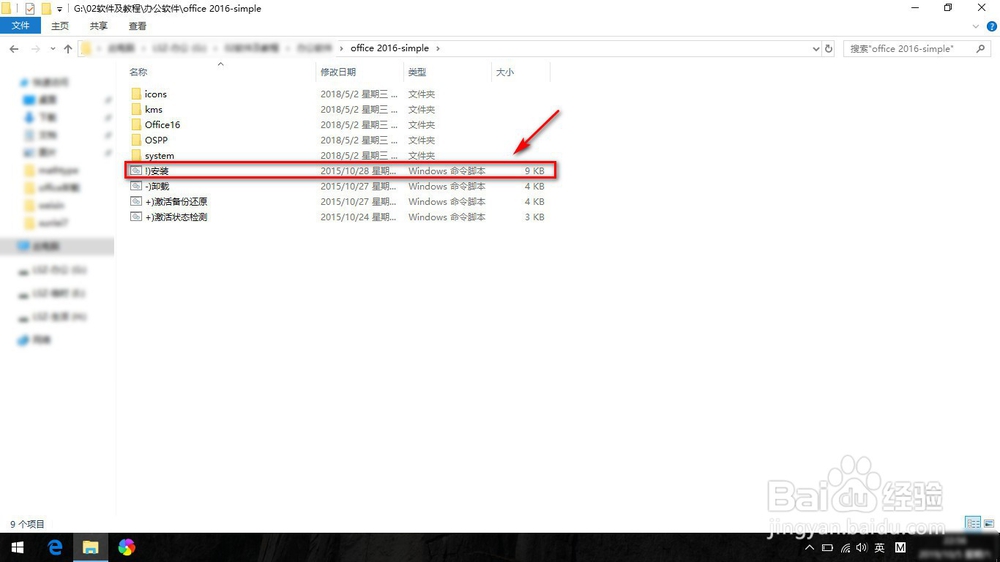This screenshot has width=1000, height=562.
Task: Select the -)卸载 script file icon
Action: [136, 186]
